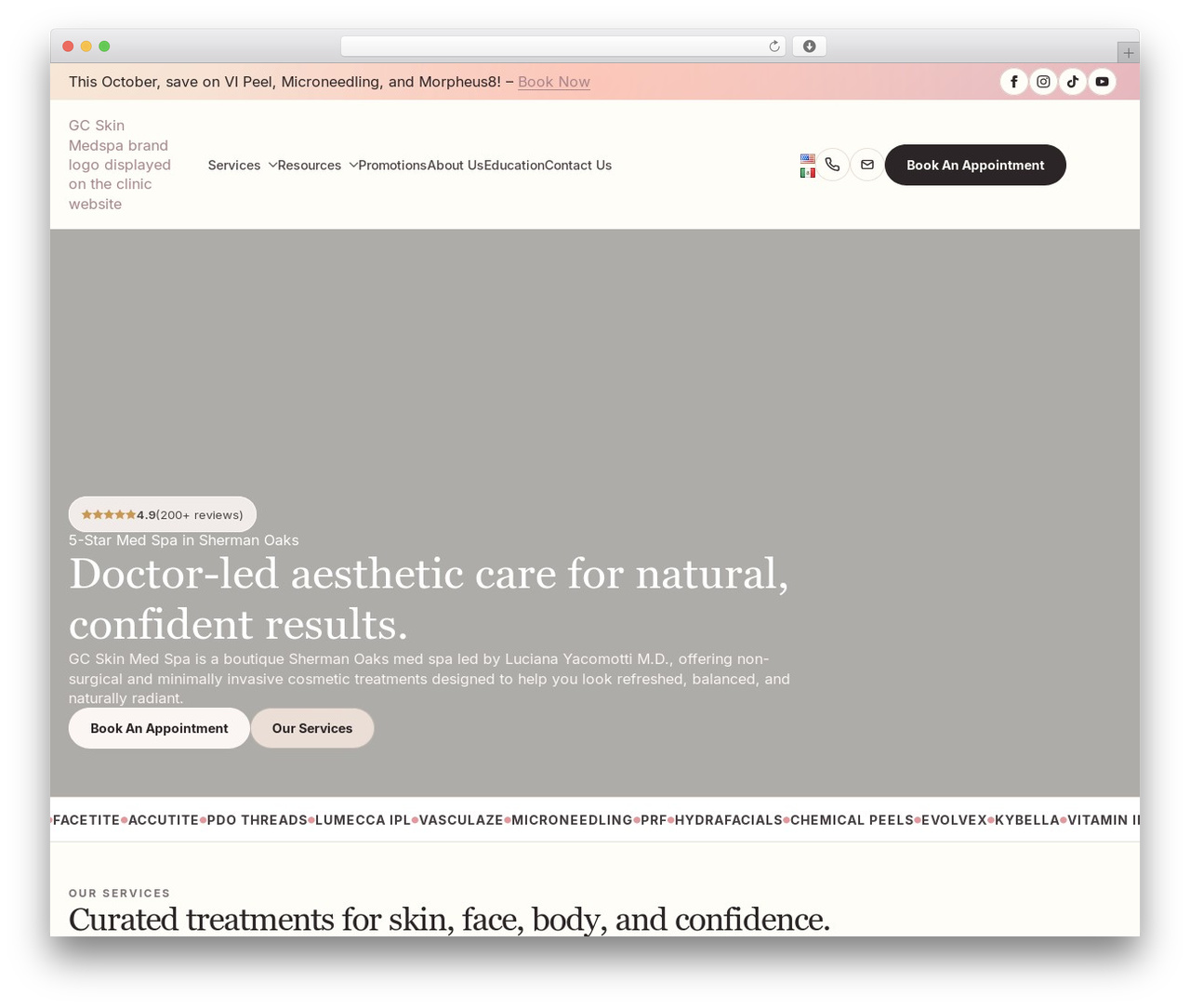Expand the Resources dropdown menu
This screenshot has width=1190, height=1008.
317,166
